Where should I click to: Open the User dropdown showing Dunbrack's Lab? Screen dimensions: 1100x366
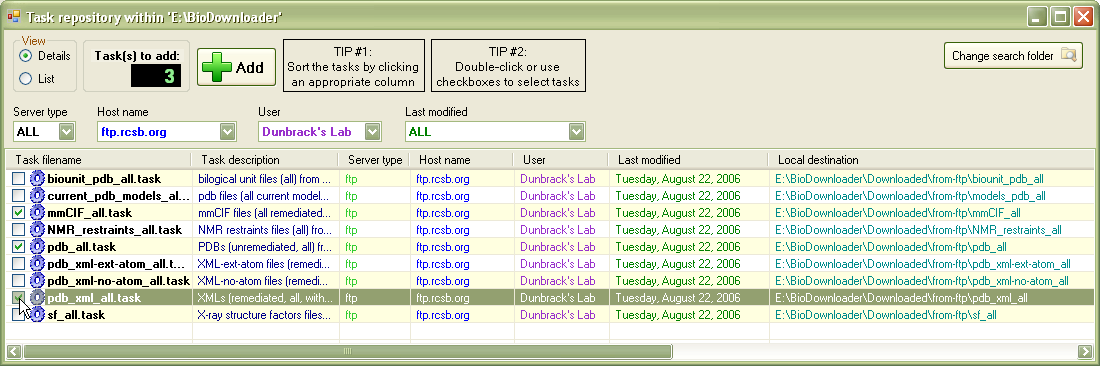pyautogui.click(x=373, y=131)
